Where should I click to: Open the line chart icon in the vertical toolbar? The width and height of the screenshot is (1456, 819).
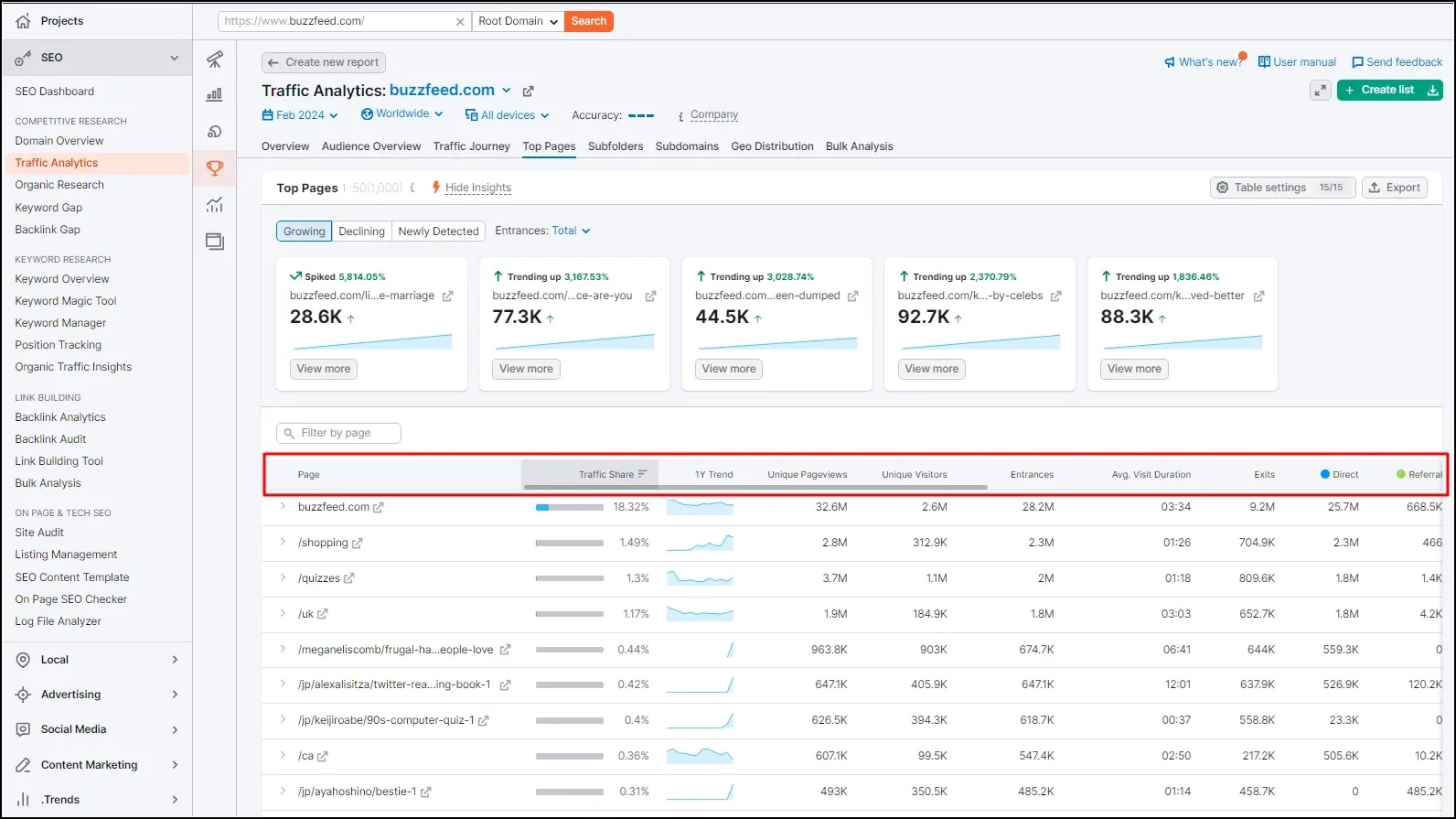click(x=214, y=205)
